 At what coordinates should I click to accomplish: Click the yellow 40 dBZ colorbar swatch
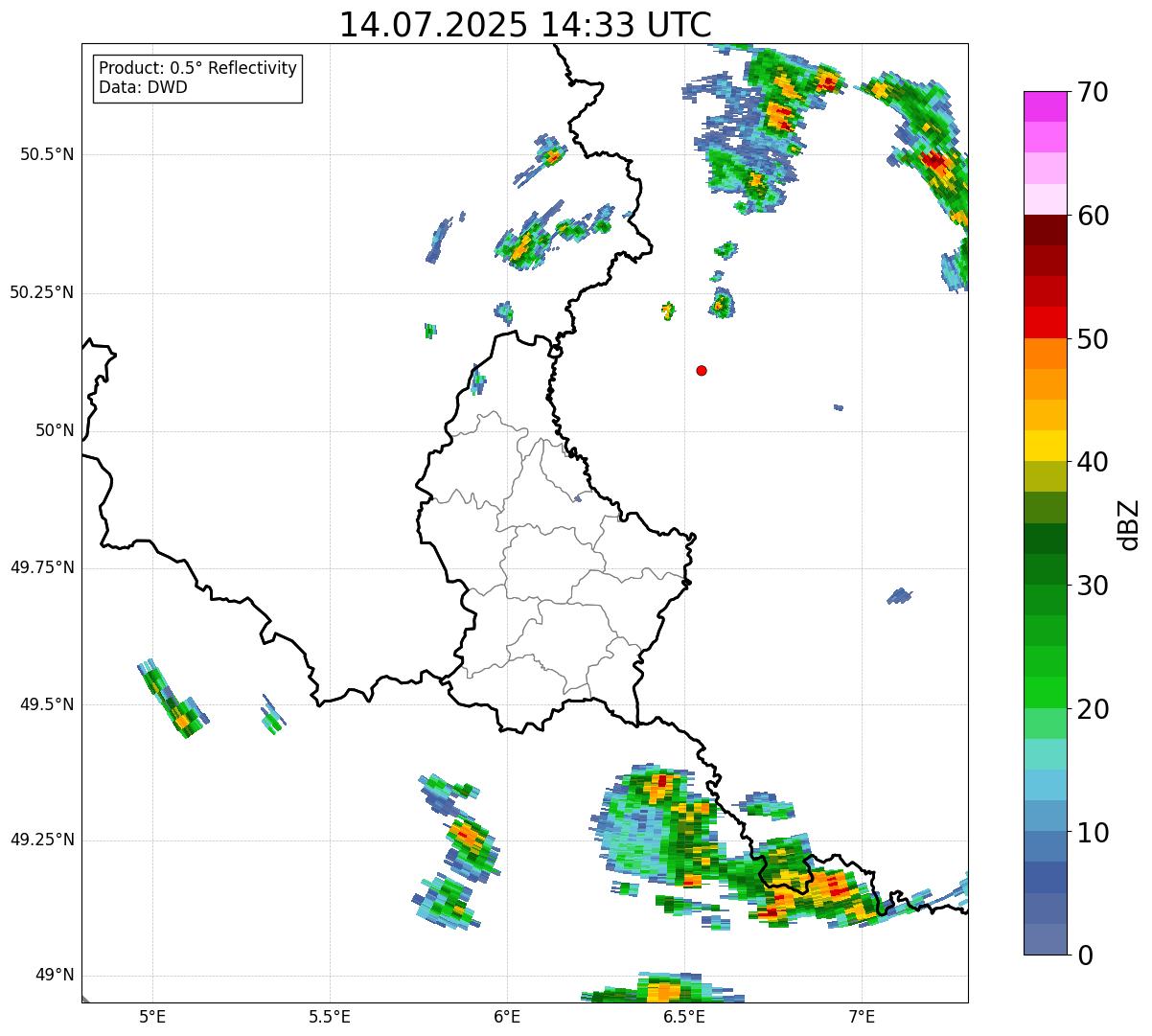1045,446
